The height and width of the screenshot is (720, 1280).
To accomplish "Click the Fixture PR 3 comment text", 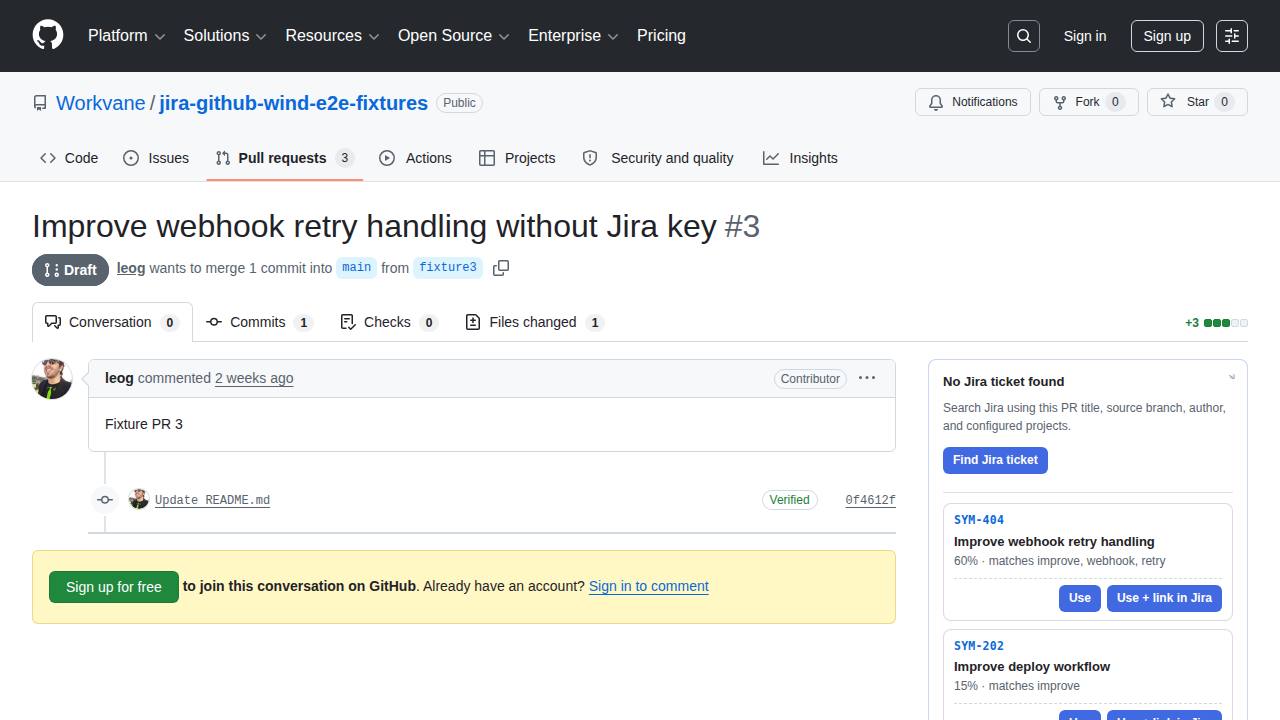I will pos(144,424).
